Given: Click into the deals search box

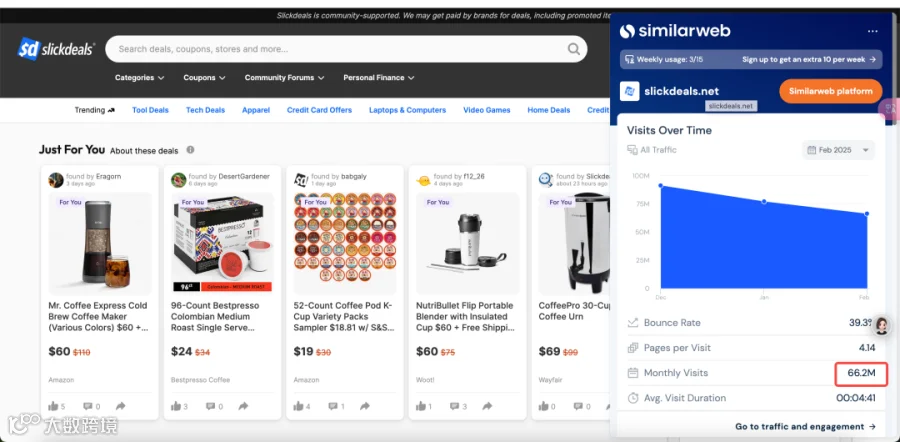Looking at the screenshot, I should coord(346,49).
